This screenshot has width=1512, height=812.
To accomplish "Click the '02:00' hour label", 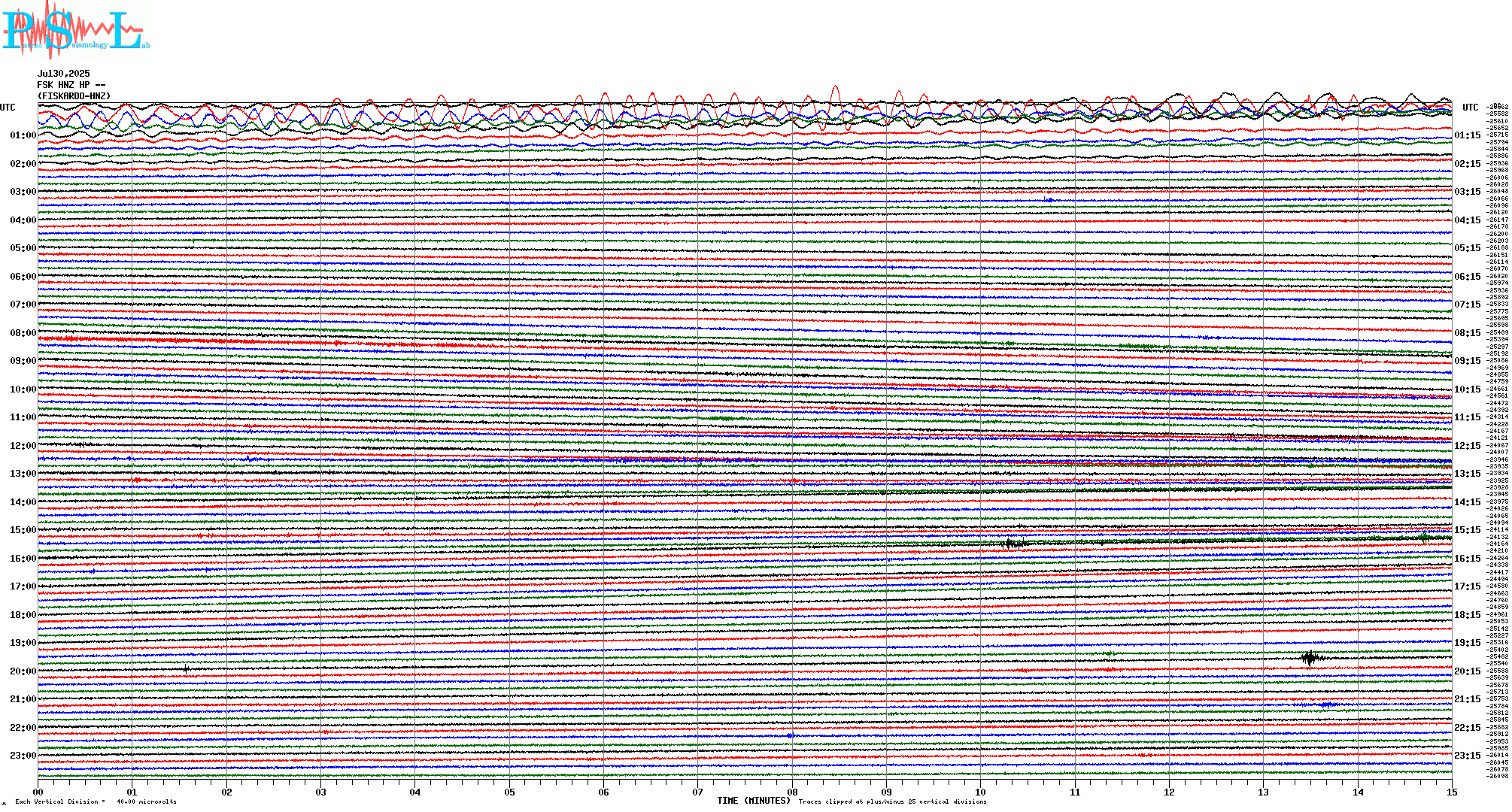I will click(x=23, y=164).
